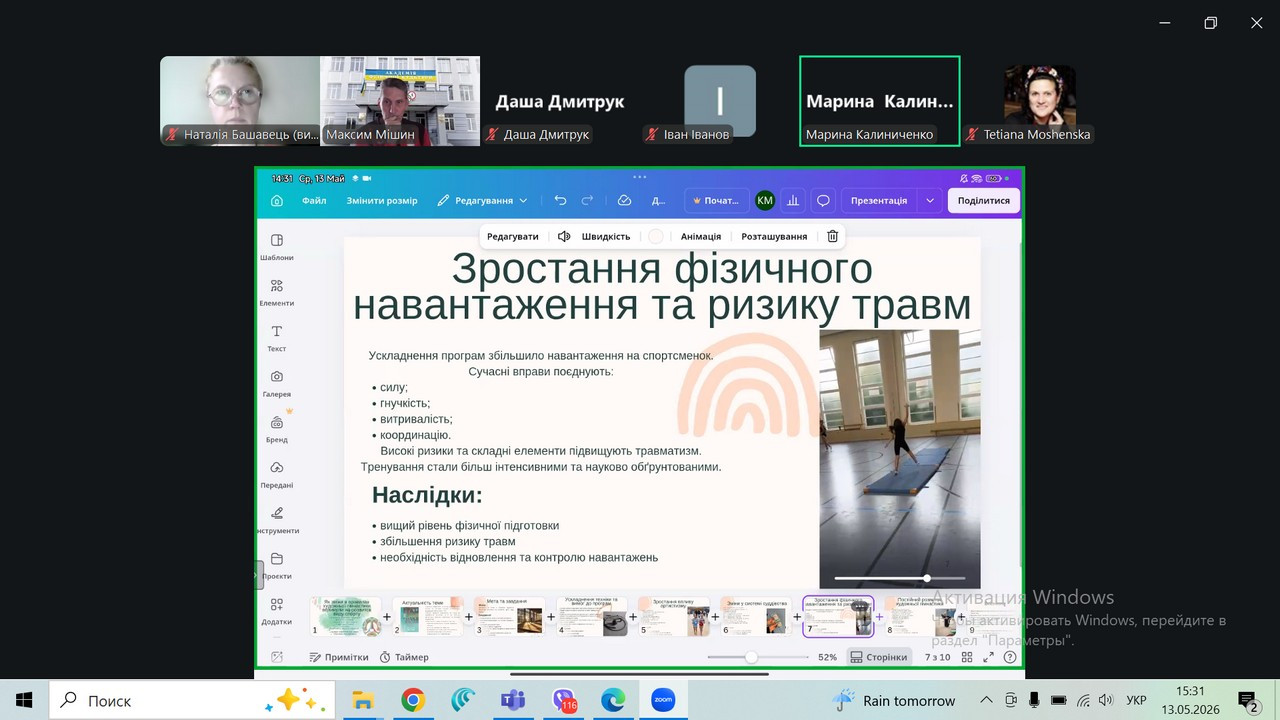The image size is (1280, 720).
Task: Open Viber from the taskbar
Action: 564,700
